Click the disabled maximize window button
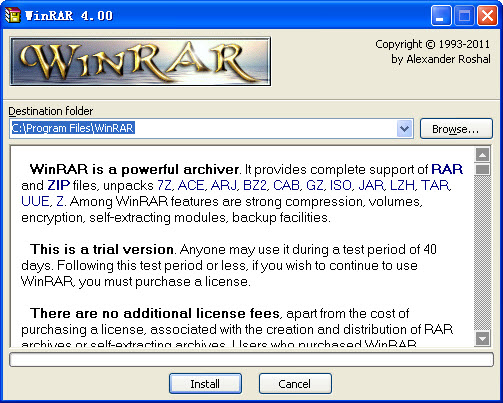The image size is (503, 403). [x=464, y=15]
